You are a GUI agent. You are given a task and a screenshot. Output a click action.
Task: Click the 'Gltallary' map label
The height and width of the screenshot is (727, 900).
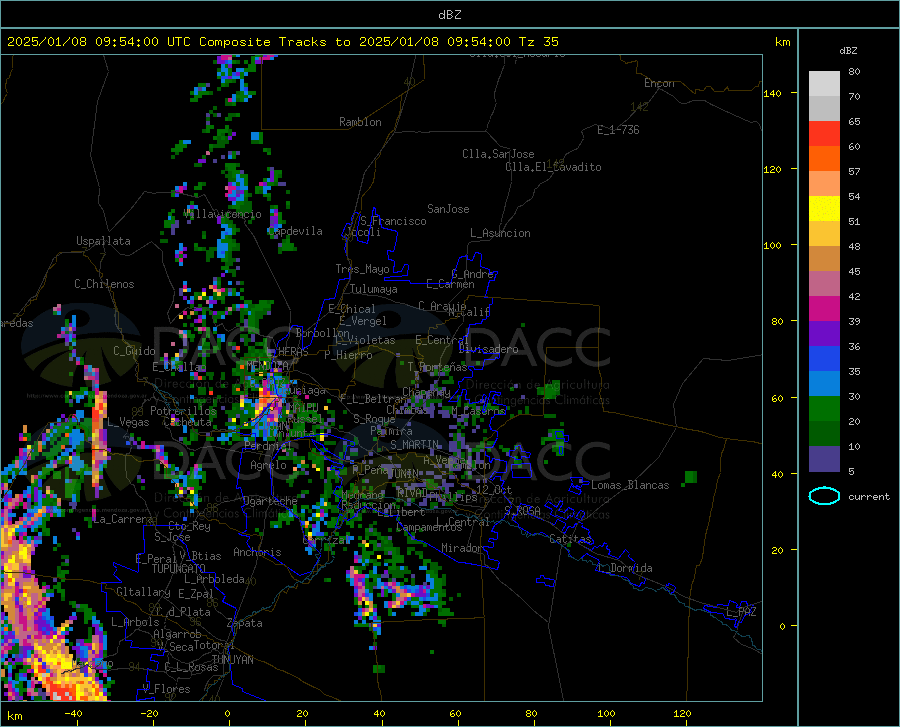click(x=143, y=592)
